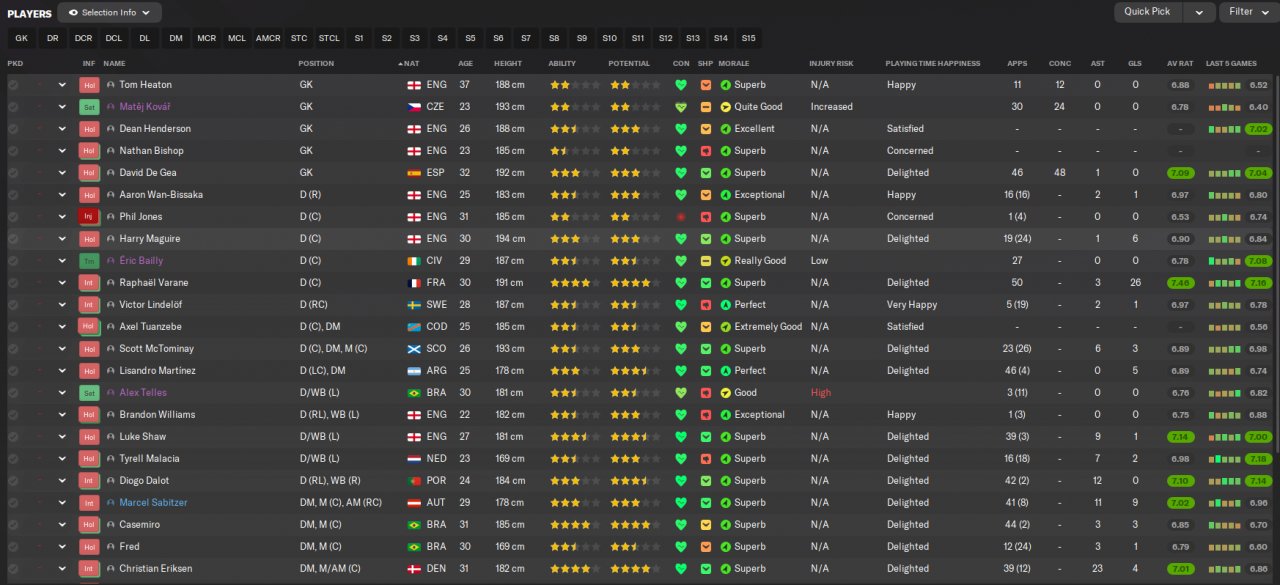Expand row chevron for Tyrell Malacia
Image resolution: width=1280 pixels, height=585 pixels.
click(62, 459)
